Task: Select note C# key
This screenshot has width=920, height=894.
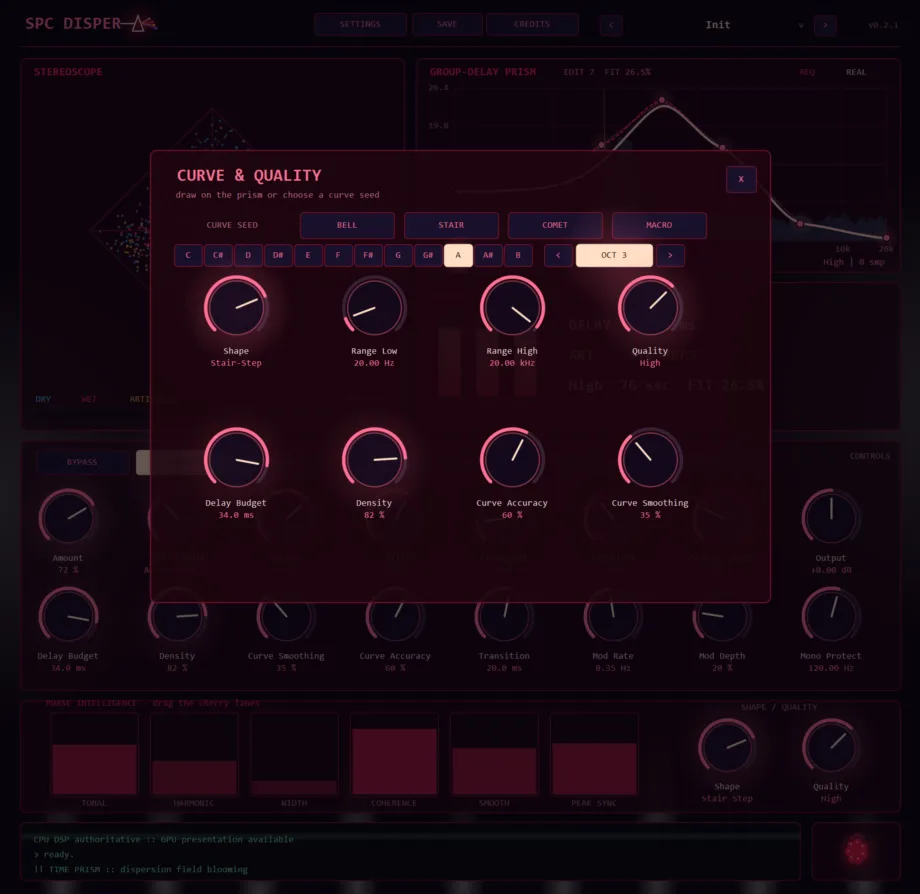Action: click(x=218, y=255)
